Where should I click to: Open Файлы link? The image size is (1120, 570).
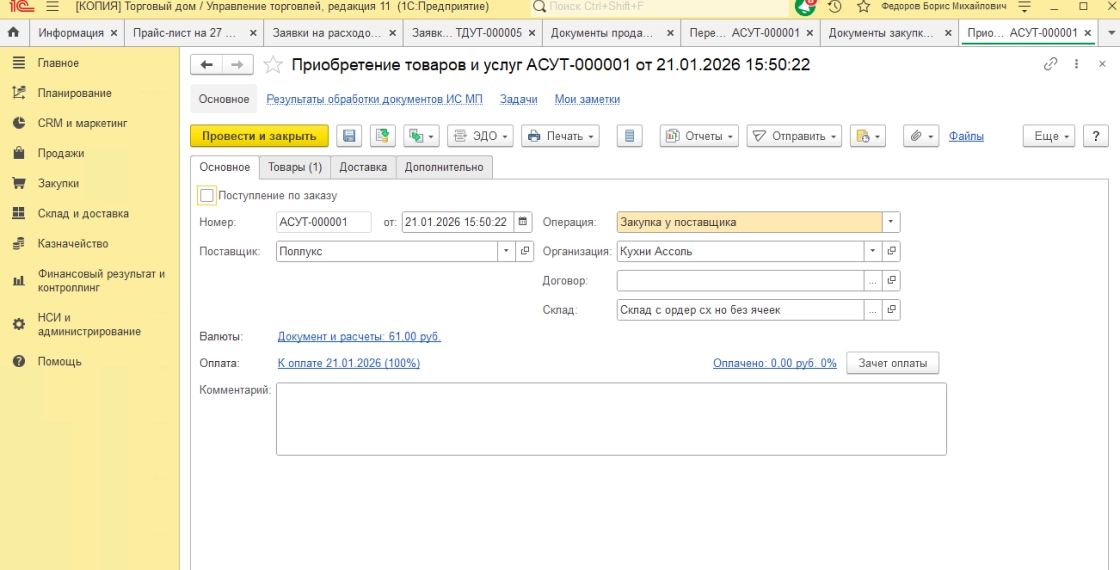tap(966, 136)
